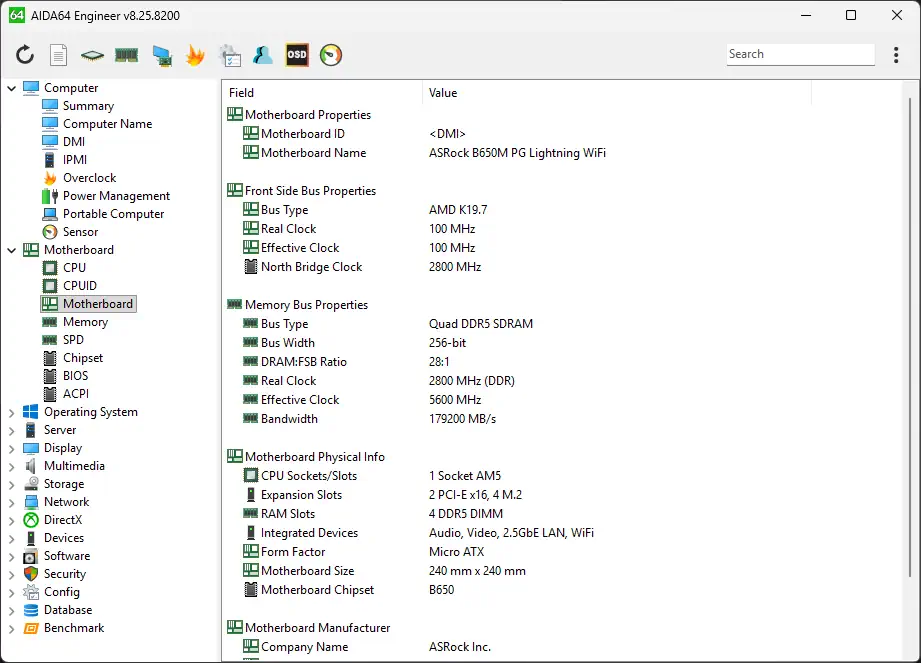Expand the Network node
This screenshot has width=921, height=663.
(x=11, y=503)
